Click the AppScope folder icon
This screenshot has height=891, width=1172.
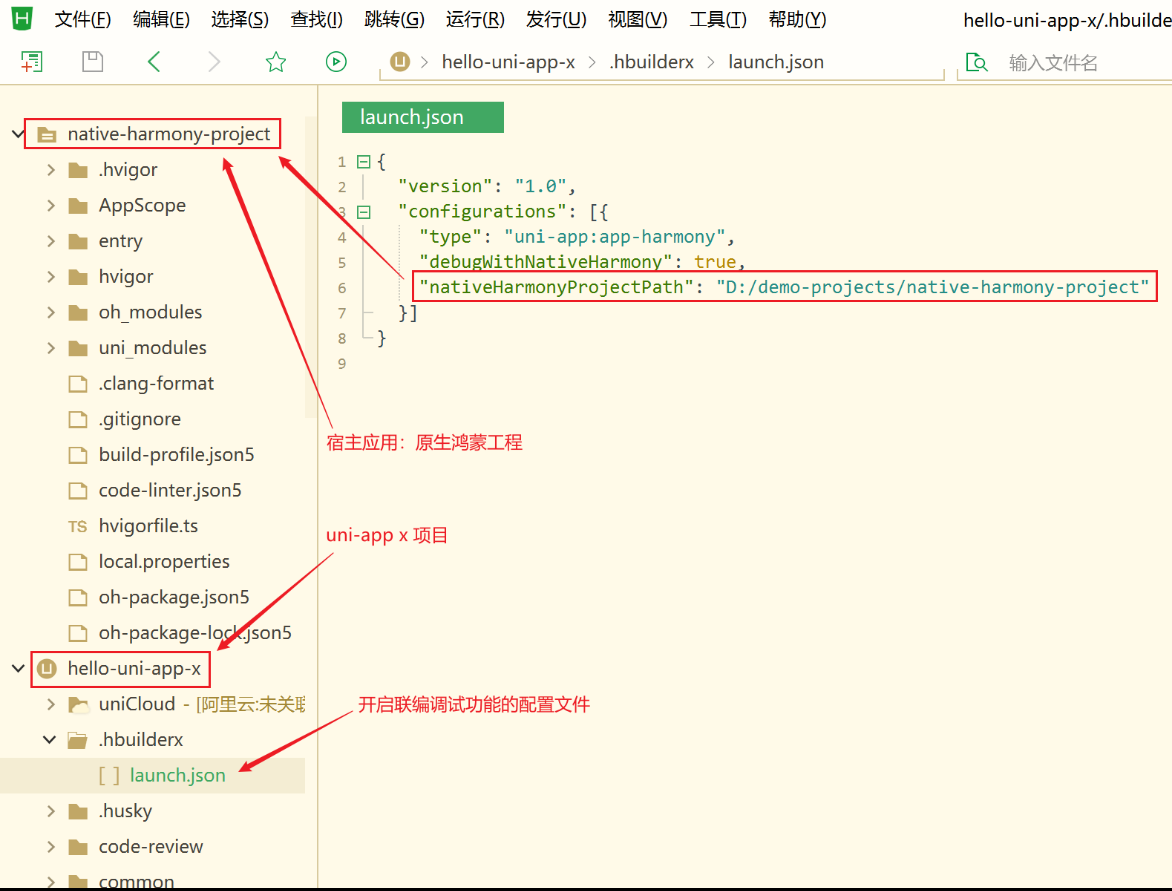78,206
